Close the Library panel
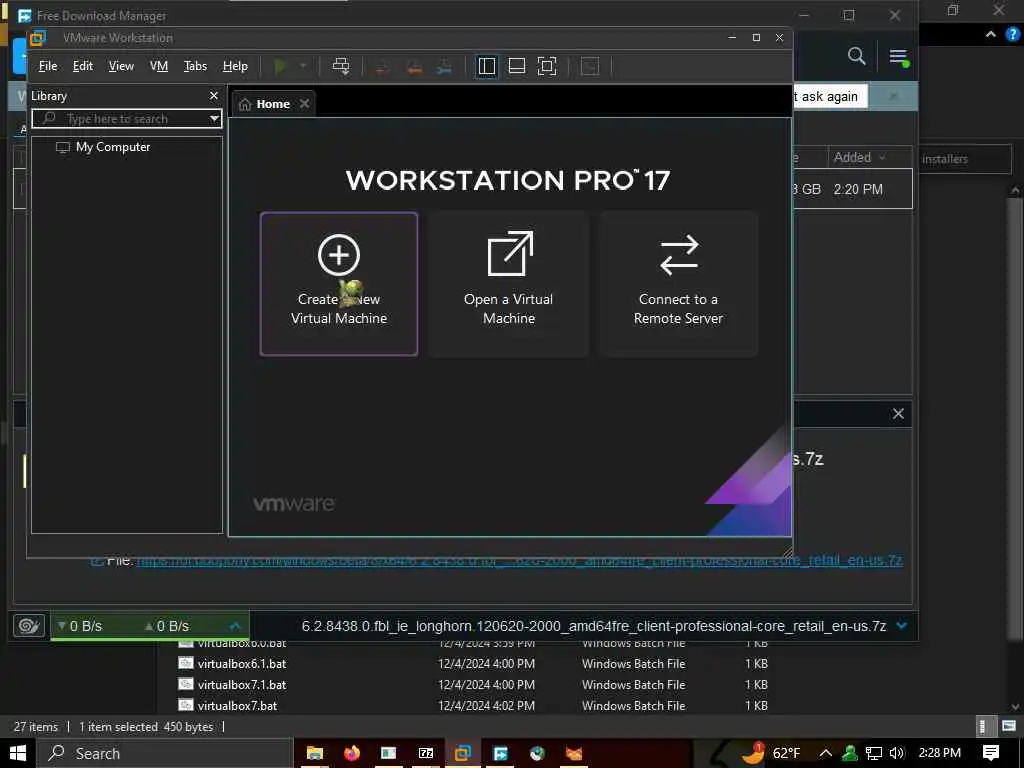This screenshot has width=1024, height=768. 214,95
